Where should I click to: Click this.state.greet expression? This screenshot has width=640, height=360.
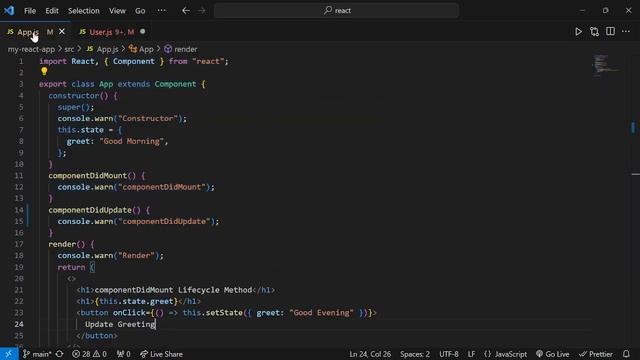pos(136,301)
